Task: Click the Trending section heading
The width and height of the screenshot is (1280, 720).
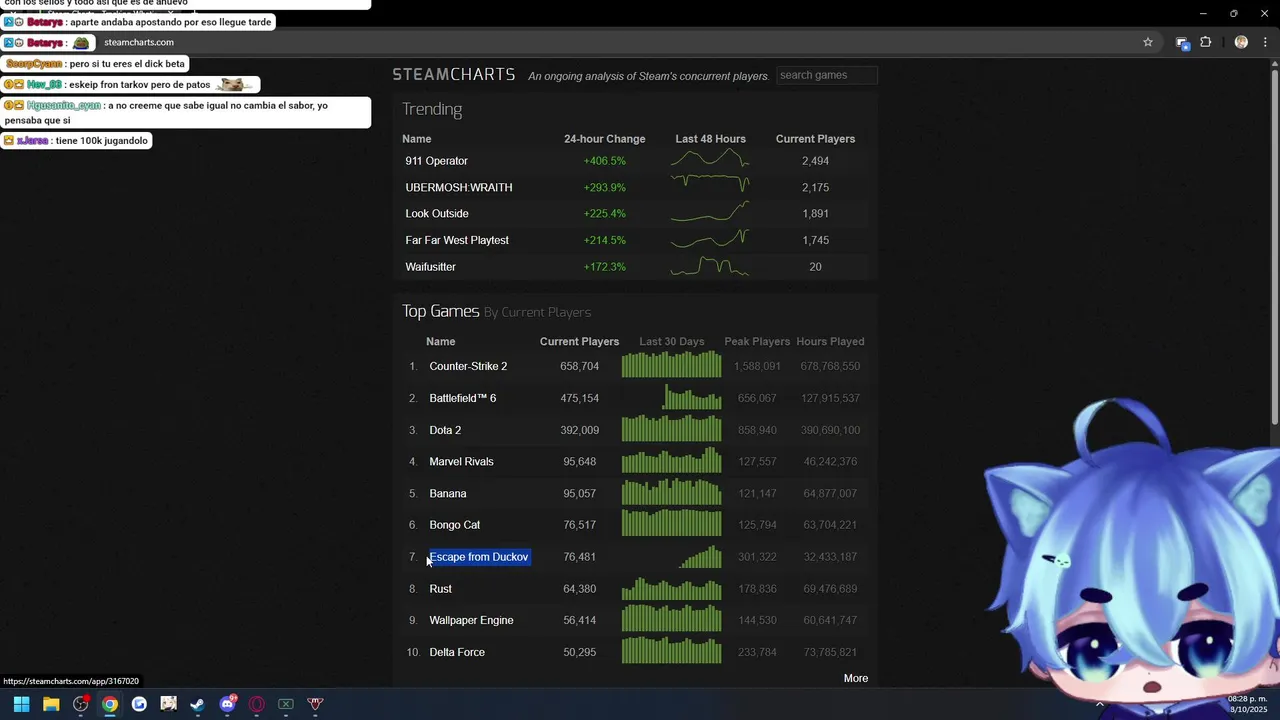Action: [x=432, y=109]
